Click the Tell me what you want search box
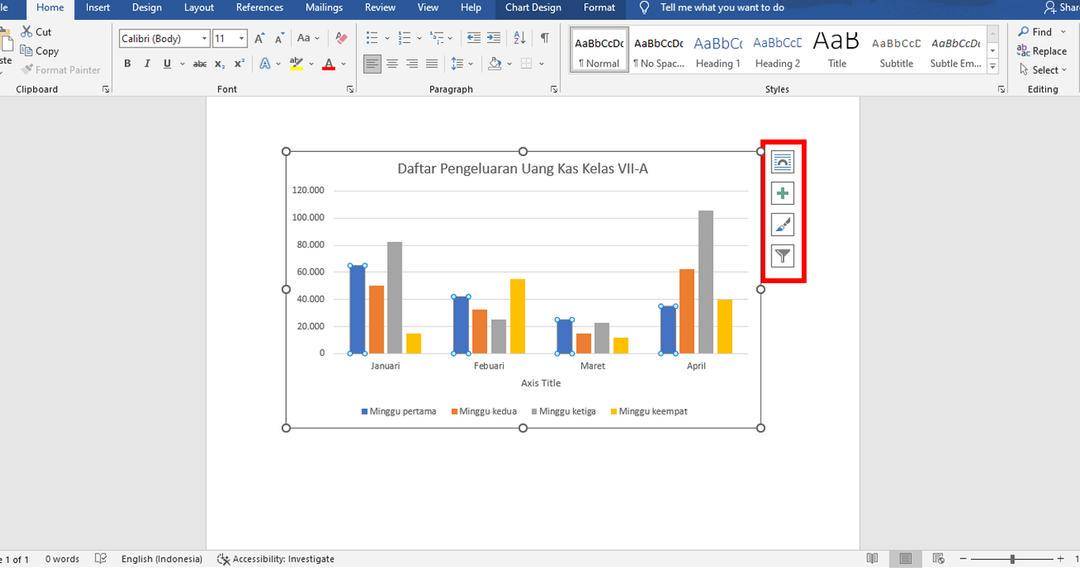The height and width of the screenshot is (568, 1080). pyautogui.click(x=722, y=8)
